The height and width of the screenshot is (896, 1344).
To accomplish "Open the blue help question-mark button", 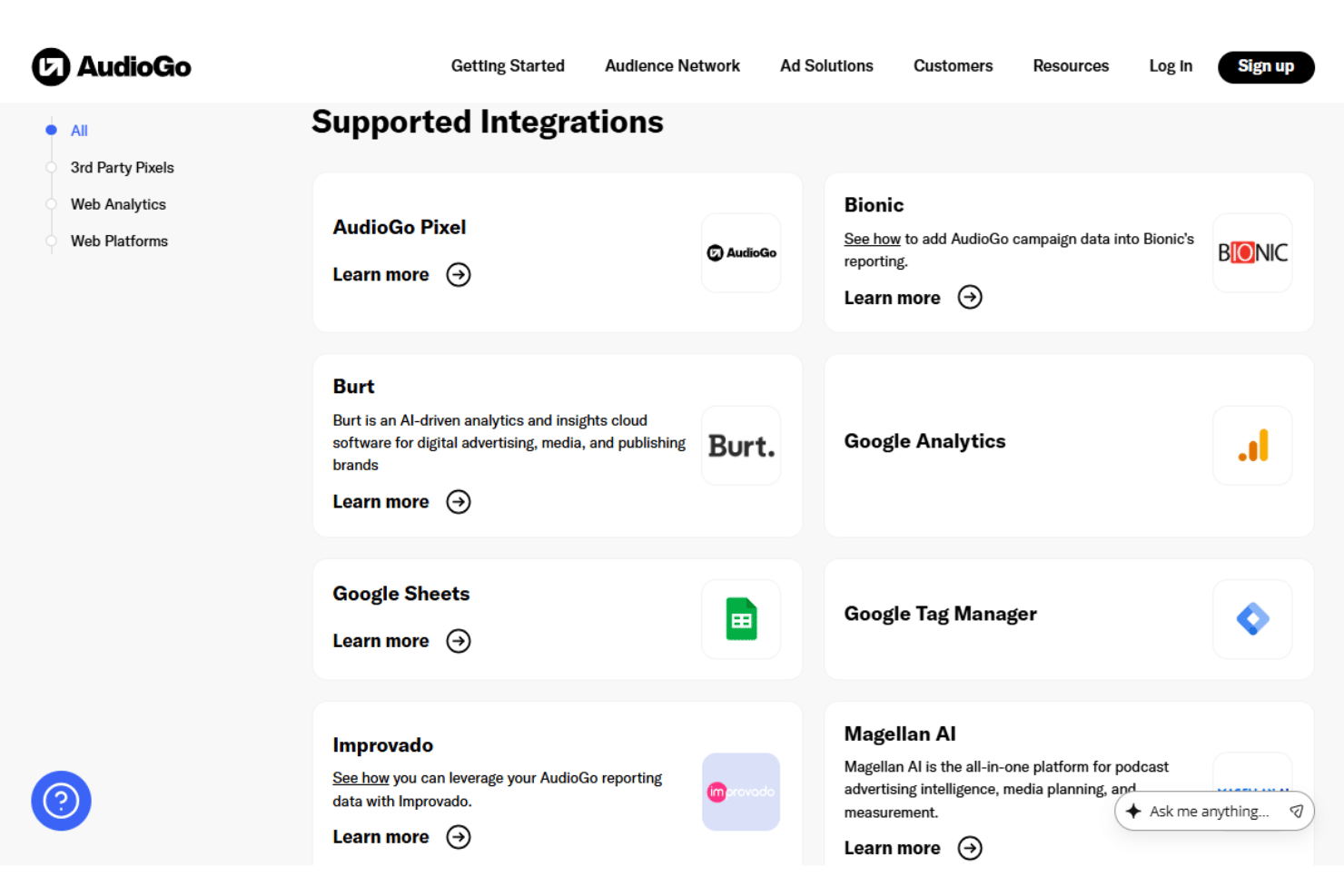I will click(61, 801).
